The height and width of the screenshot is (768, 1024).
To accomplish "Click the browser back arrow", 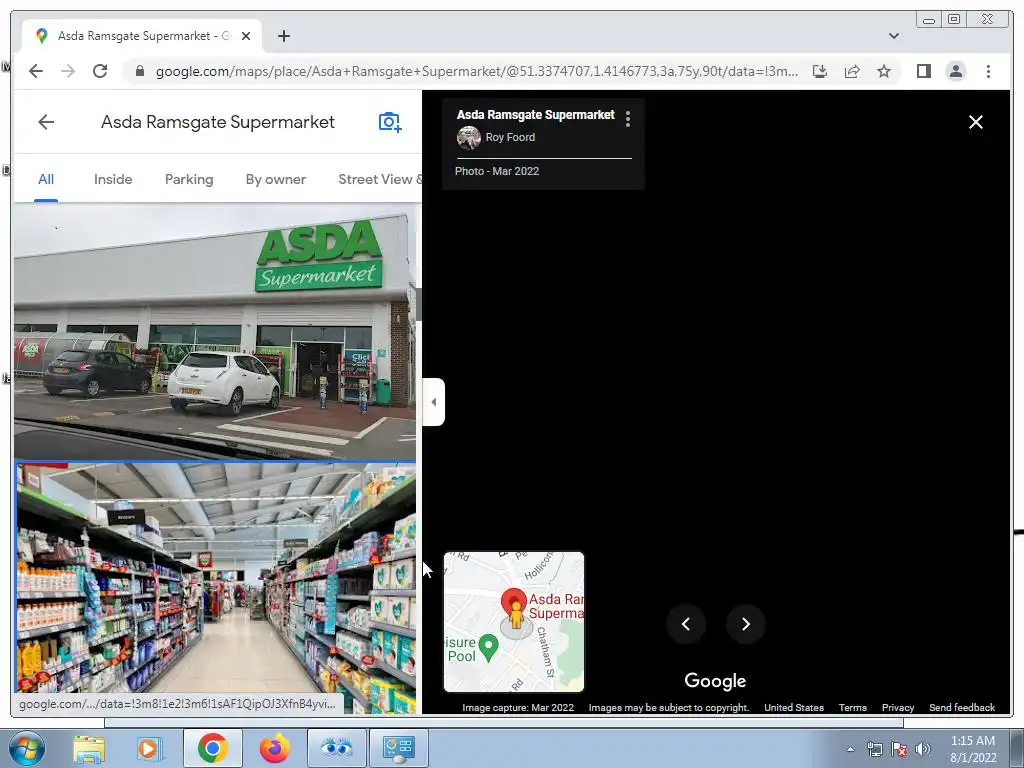I will [x=36, y=71].
